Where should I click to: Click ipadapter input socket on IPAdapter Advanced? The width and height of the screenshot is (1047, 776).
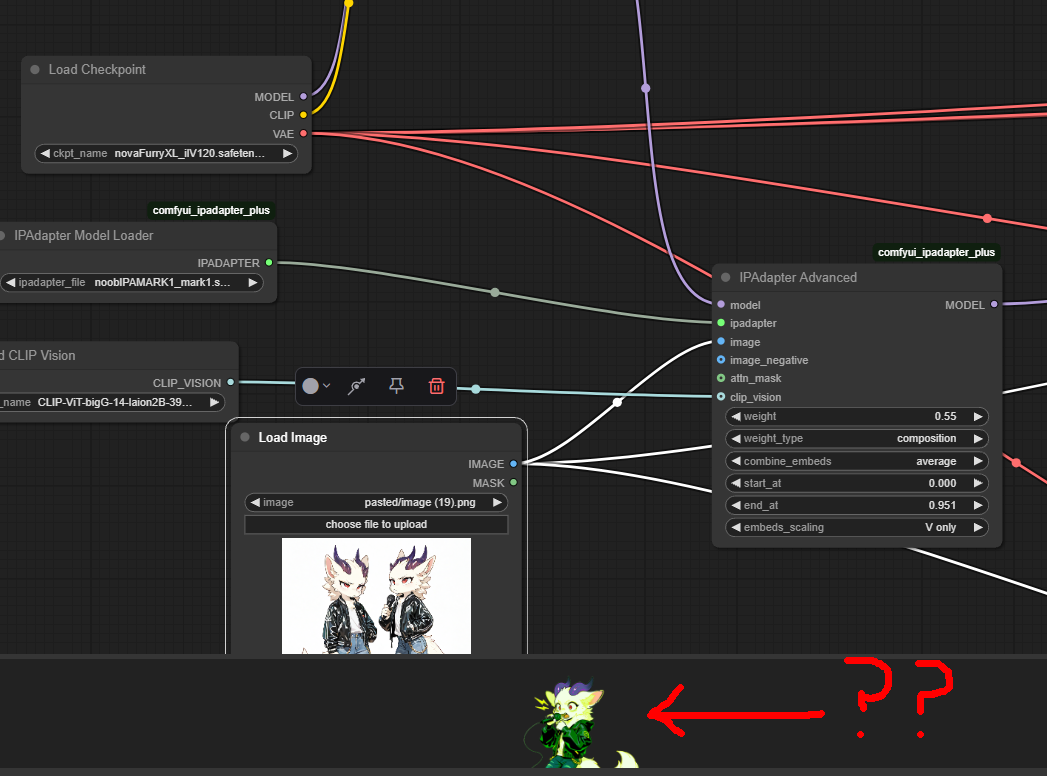point(721,323)
